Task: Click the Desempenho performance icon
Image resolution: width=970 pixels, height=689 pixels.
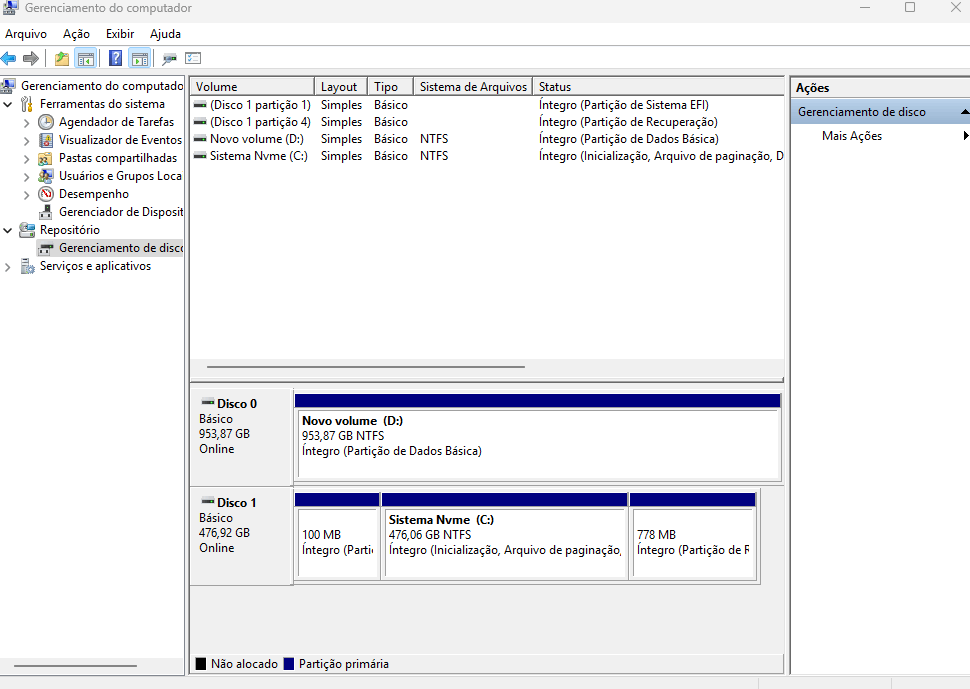Action: pos(46,194)
